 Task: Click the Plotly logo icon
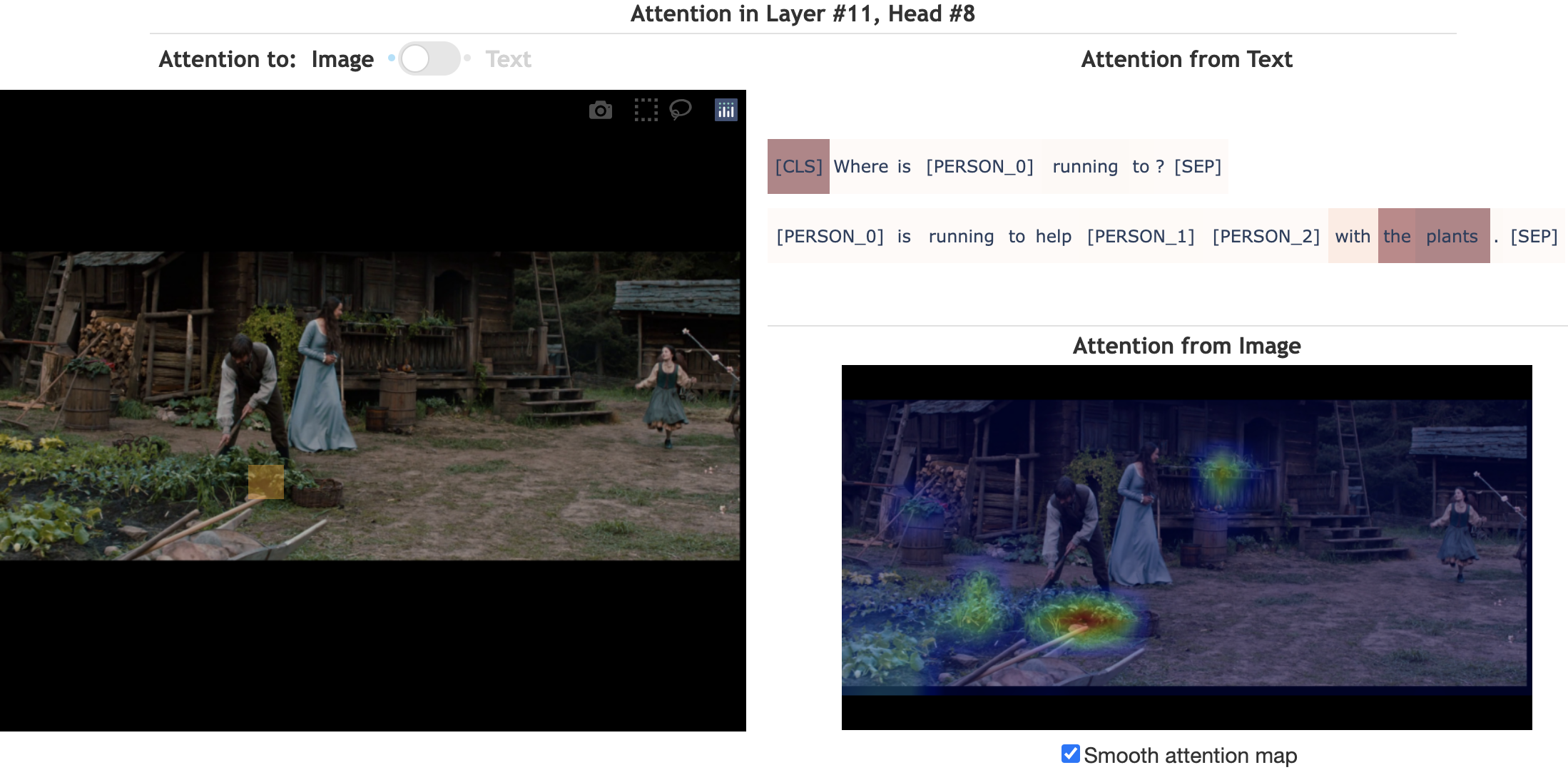click(x=726, y=110)
